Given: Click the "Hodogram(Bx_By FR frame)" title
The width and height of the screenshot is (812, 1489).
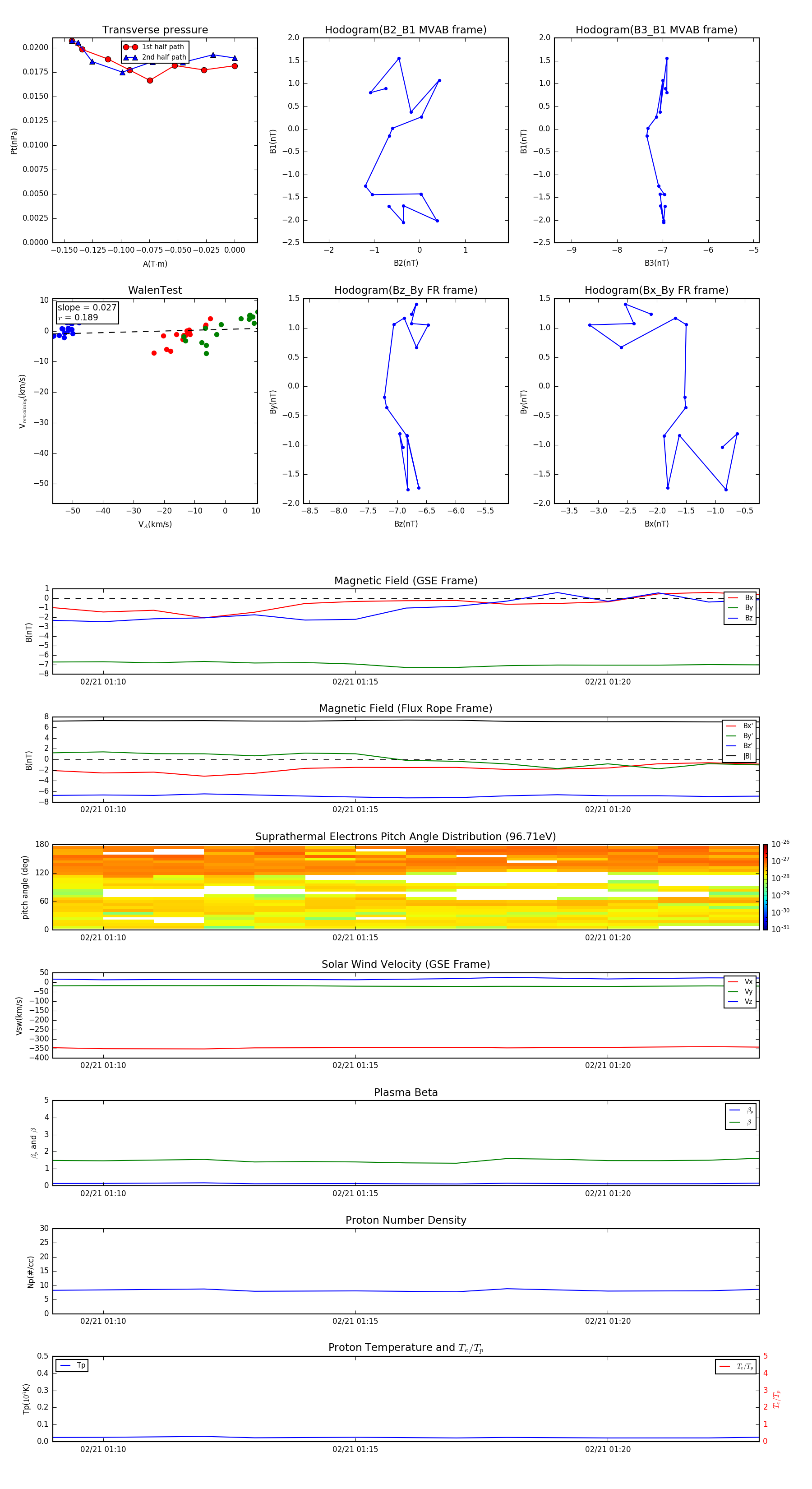Looking at the screenshot, I should click(x=656, y=290).
